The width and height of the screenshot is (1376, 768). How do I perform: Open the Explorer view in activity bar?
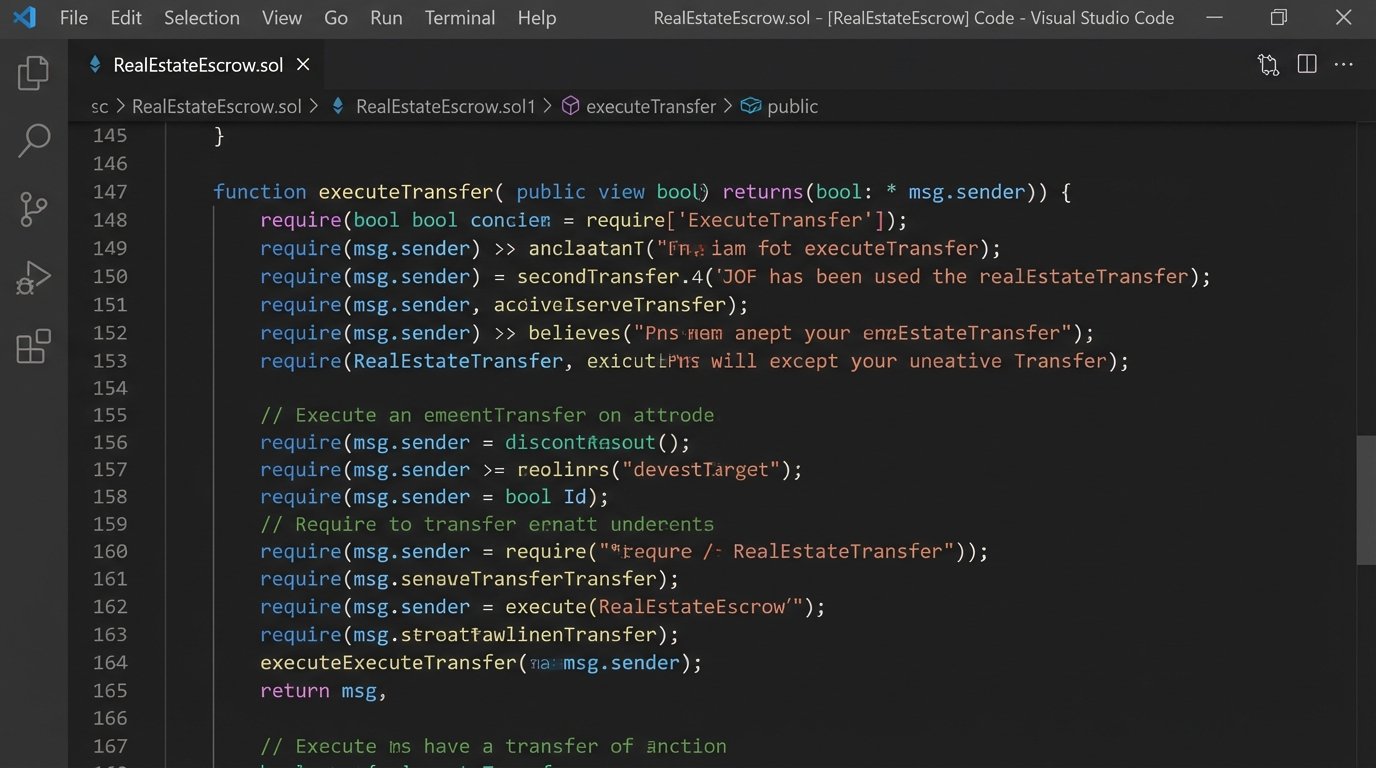(33, 73)
